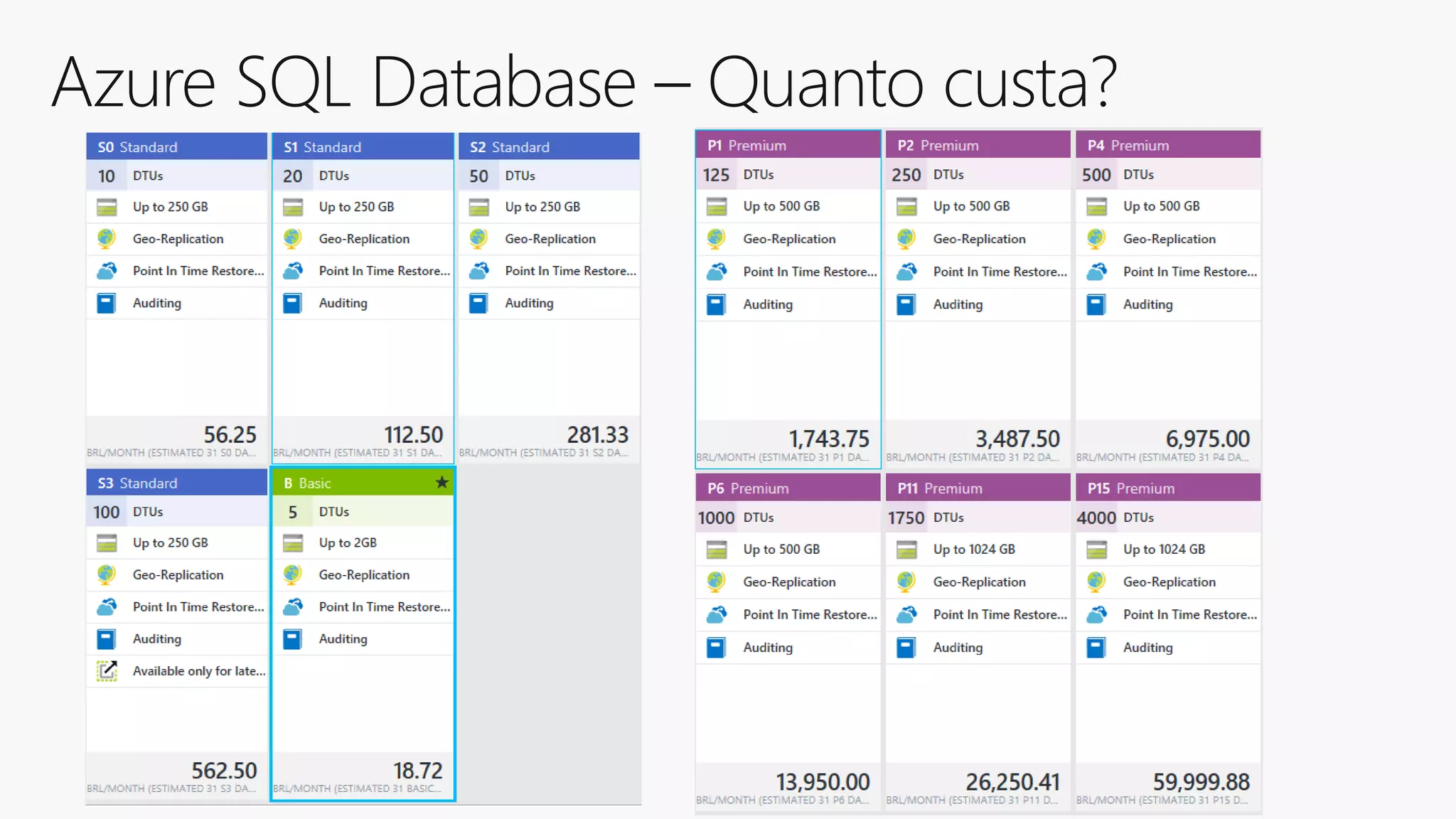Click the 59,999.88 price on P15 card
Screen dimensions: 1456x819
pos(1201,782)
